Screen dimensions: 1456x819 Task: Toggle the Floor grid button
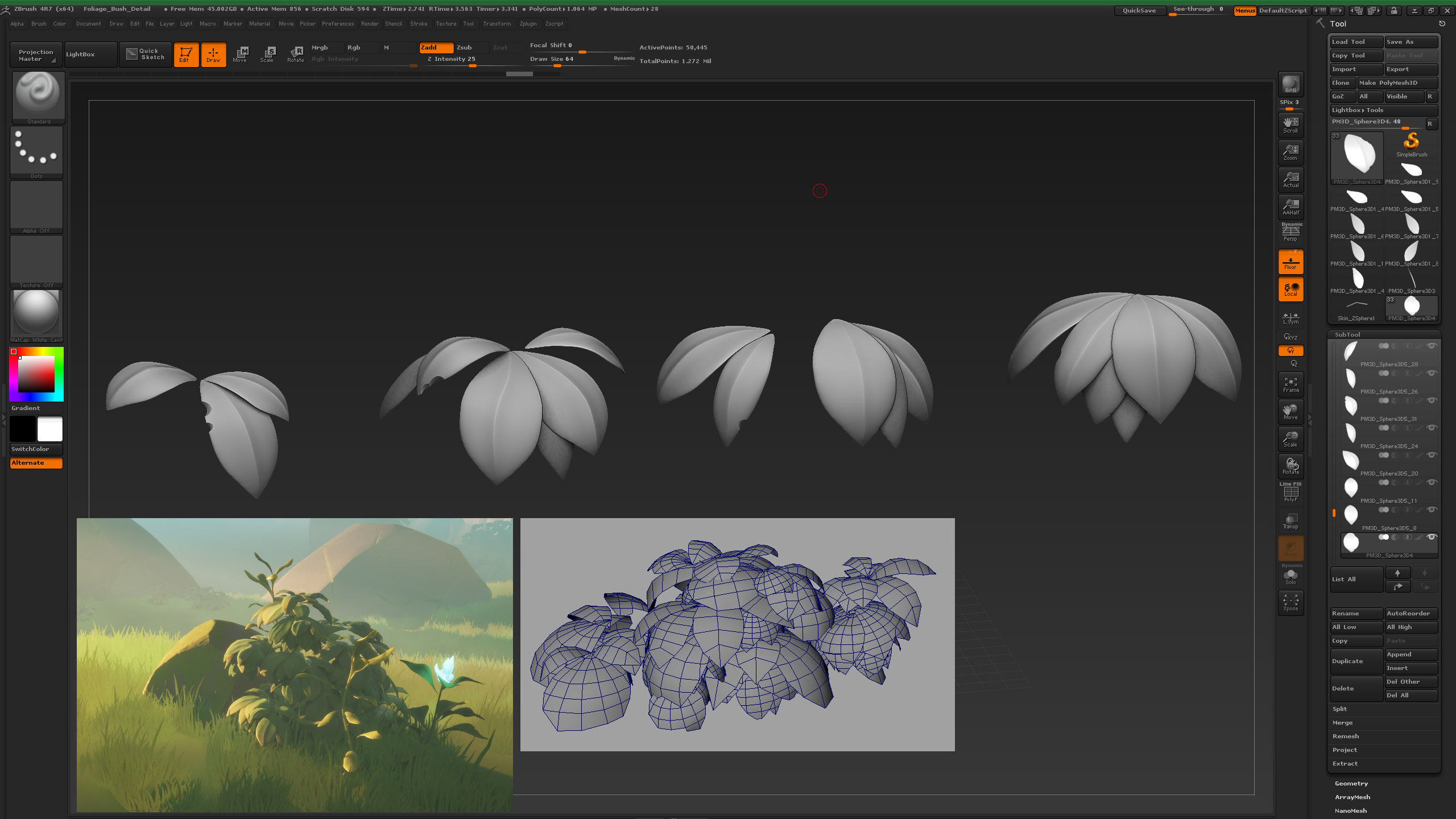coord(1290,263)
